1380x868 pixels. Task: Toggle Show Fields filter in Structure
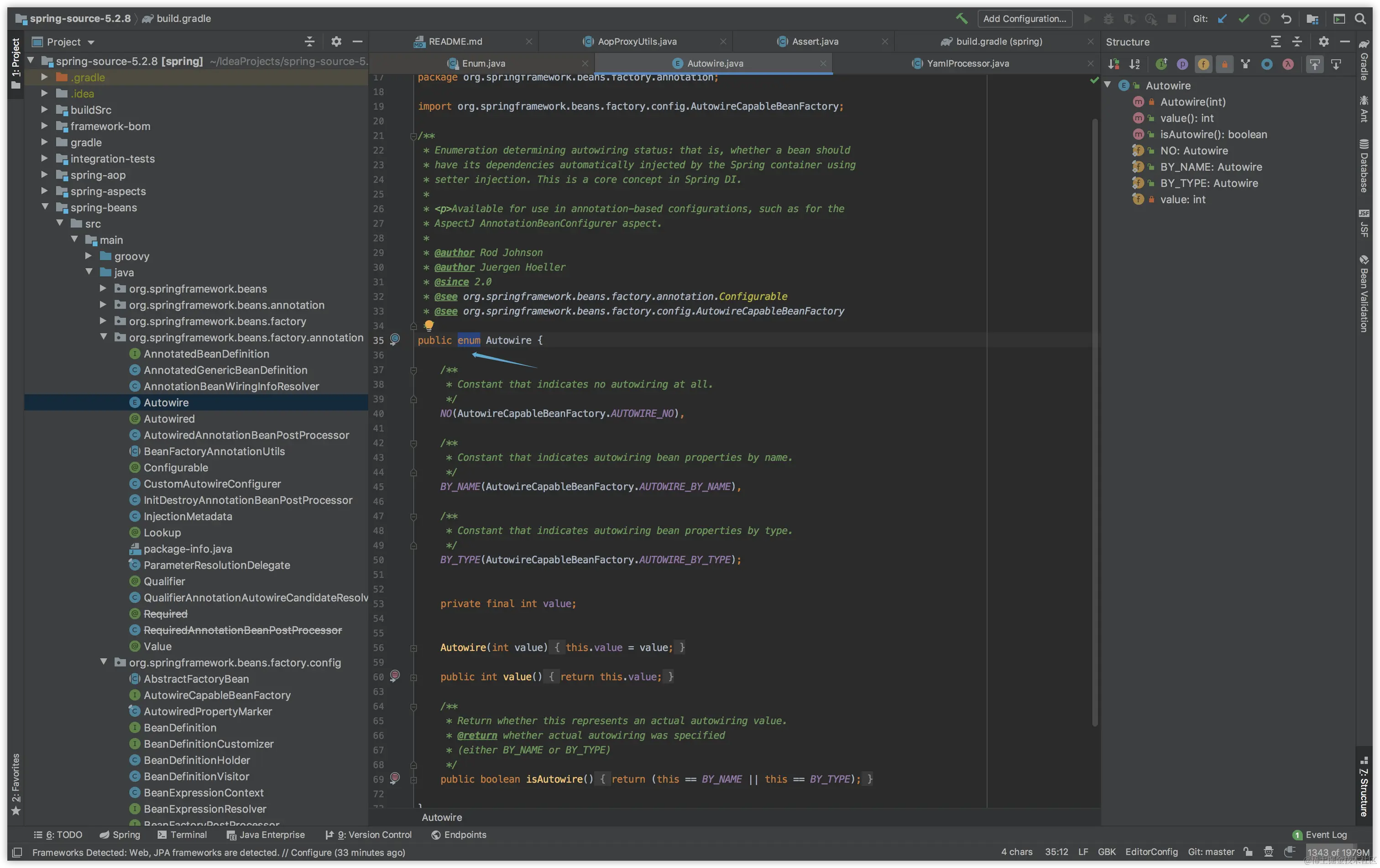coord(1203,64)
